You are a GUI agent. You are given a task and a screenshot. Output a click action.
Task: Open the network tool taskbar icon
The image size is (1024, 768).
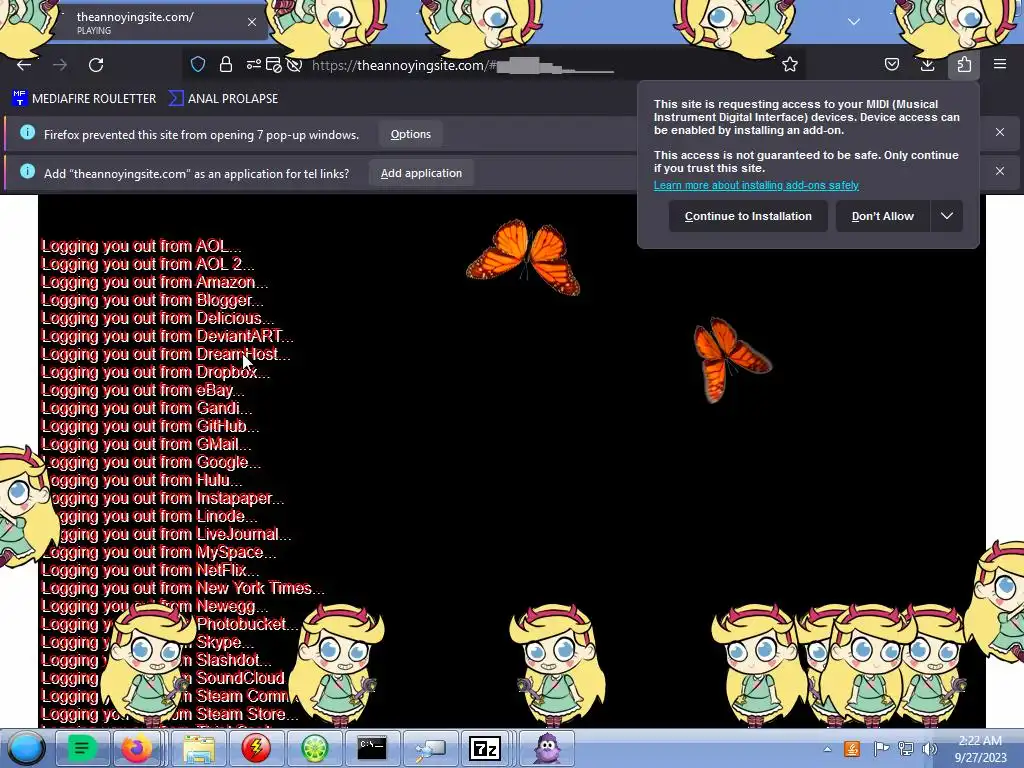pos(430,748)
